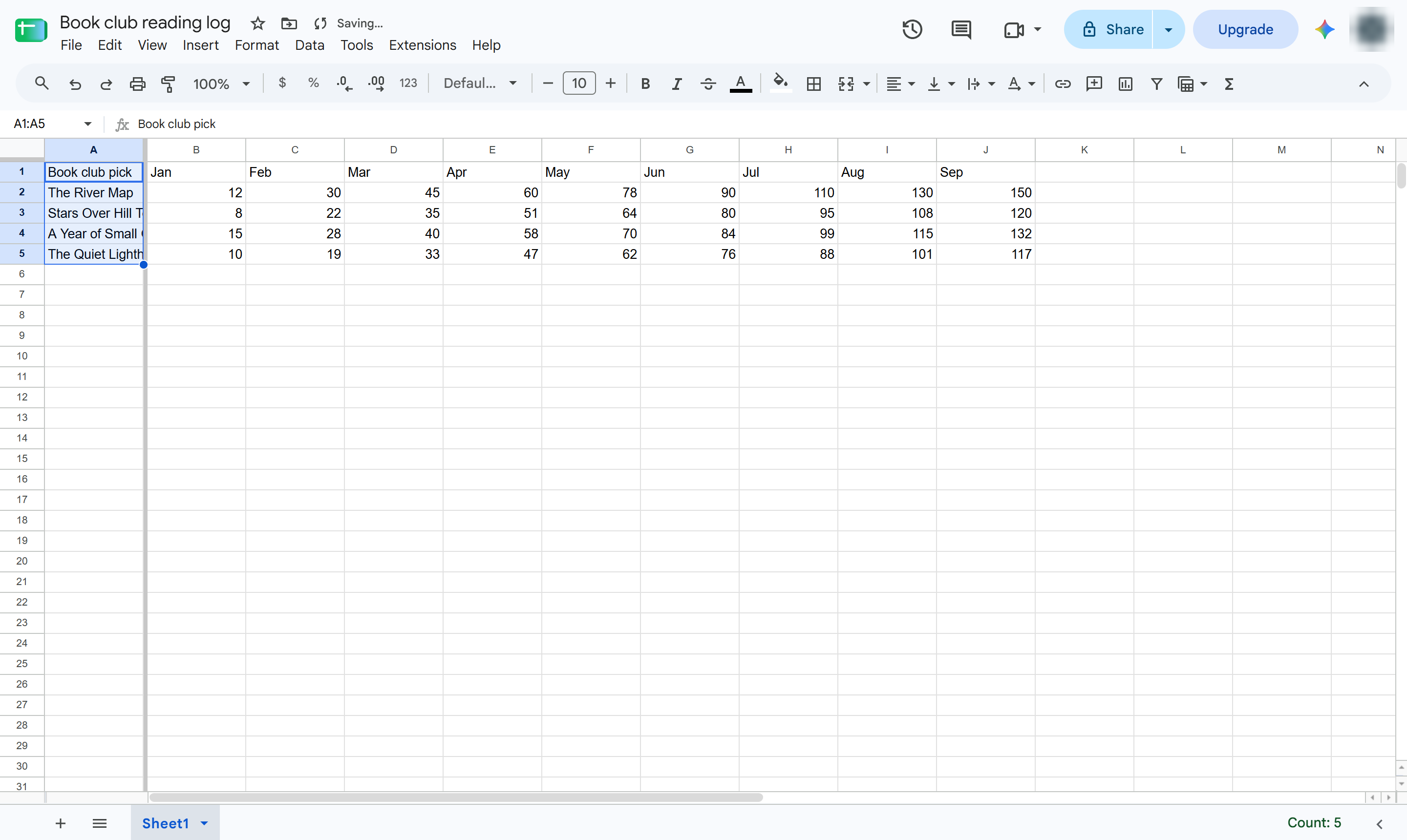Open the Format menu
The image size is (1407, 840).
click(256, 45)
